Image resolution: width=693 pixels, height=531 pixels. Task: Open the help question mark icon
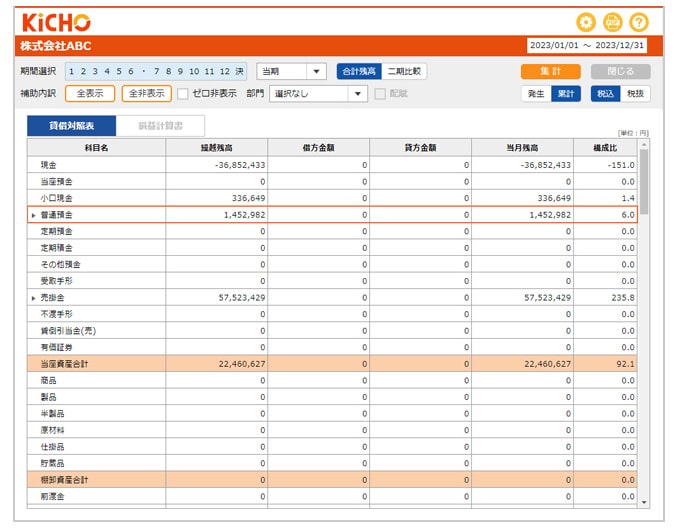(x=639, y=22)
